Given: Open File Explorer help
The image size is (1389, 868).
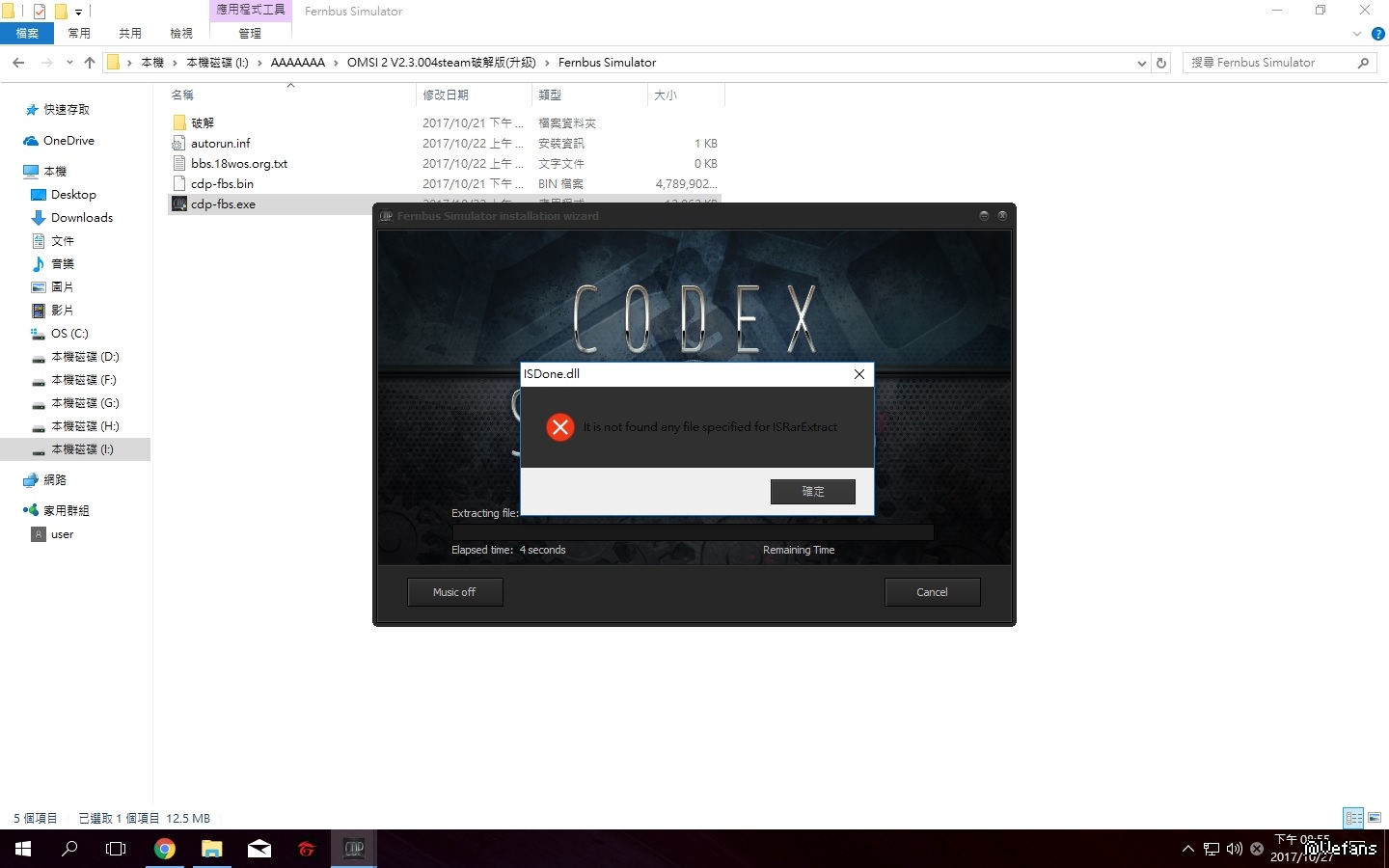Looking at the screenshot, I should click(x=1377, y=34).
